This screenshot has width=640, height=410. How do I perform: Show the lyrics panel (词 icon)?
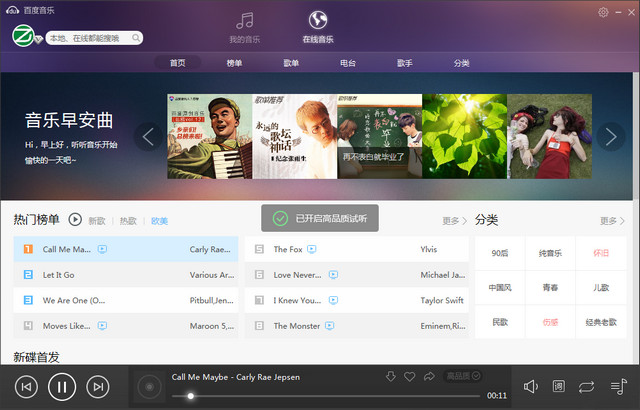(558, 386)
